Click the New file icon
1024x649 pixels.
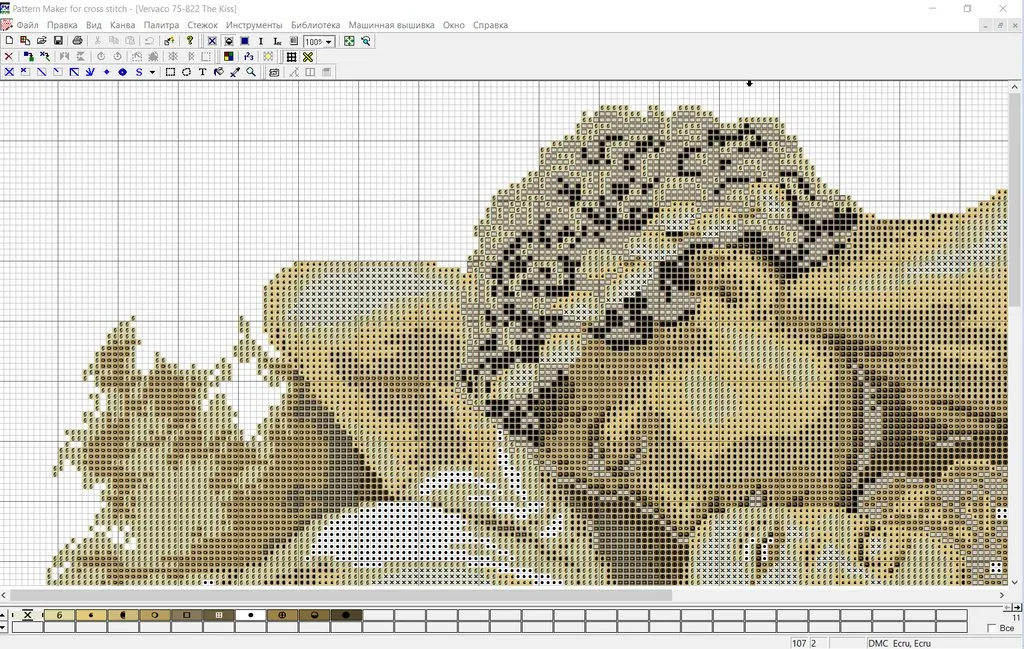click(9, 41)
